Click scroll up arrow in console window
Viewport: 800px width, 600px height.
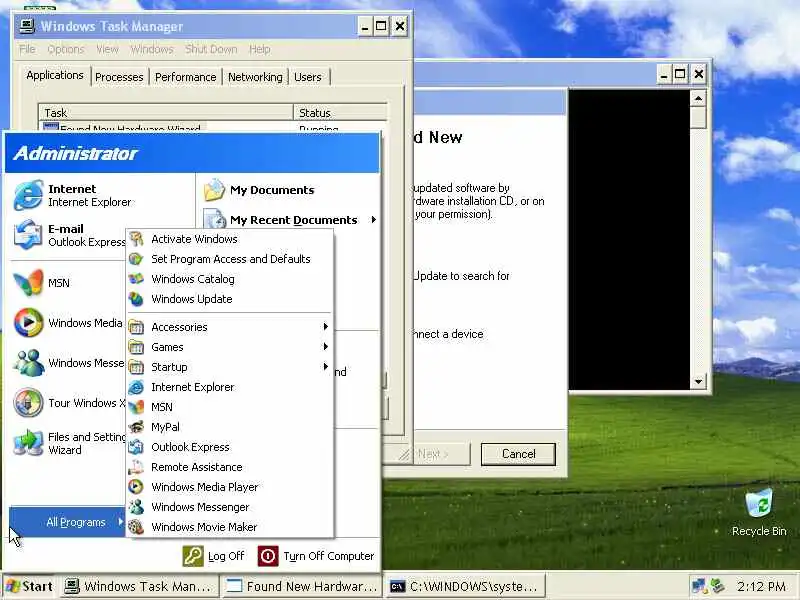pyautogui.click(x=698, y=98)
